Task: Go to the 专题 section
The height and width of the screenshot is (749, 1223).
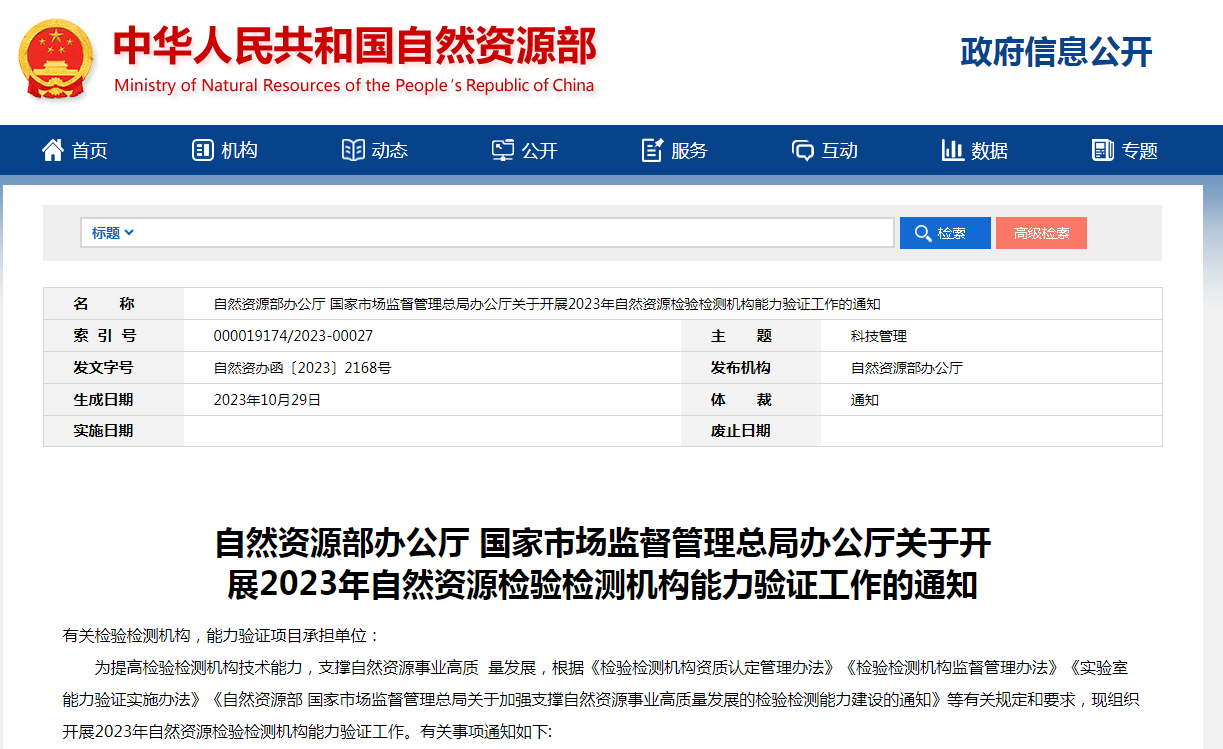Action: [1140, 151]
